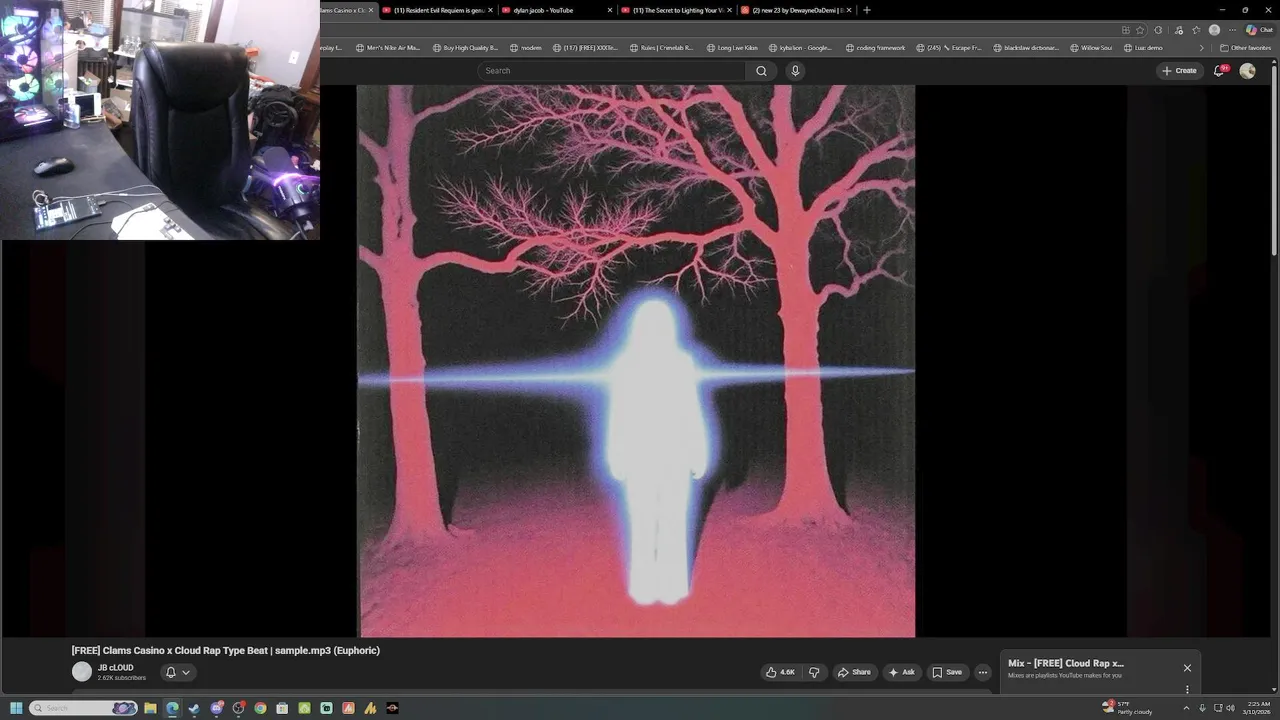Open the Willow Soul bookmark

[1091, 48]
